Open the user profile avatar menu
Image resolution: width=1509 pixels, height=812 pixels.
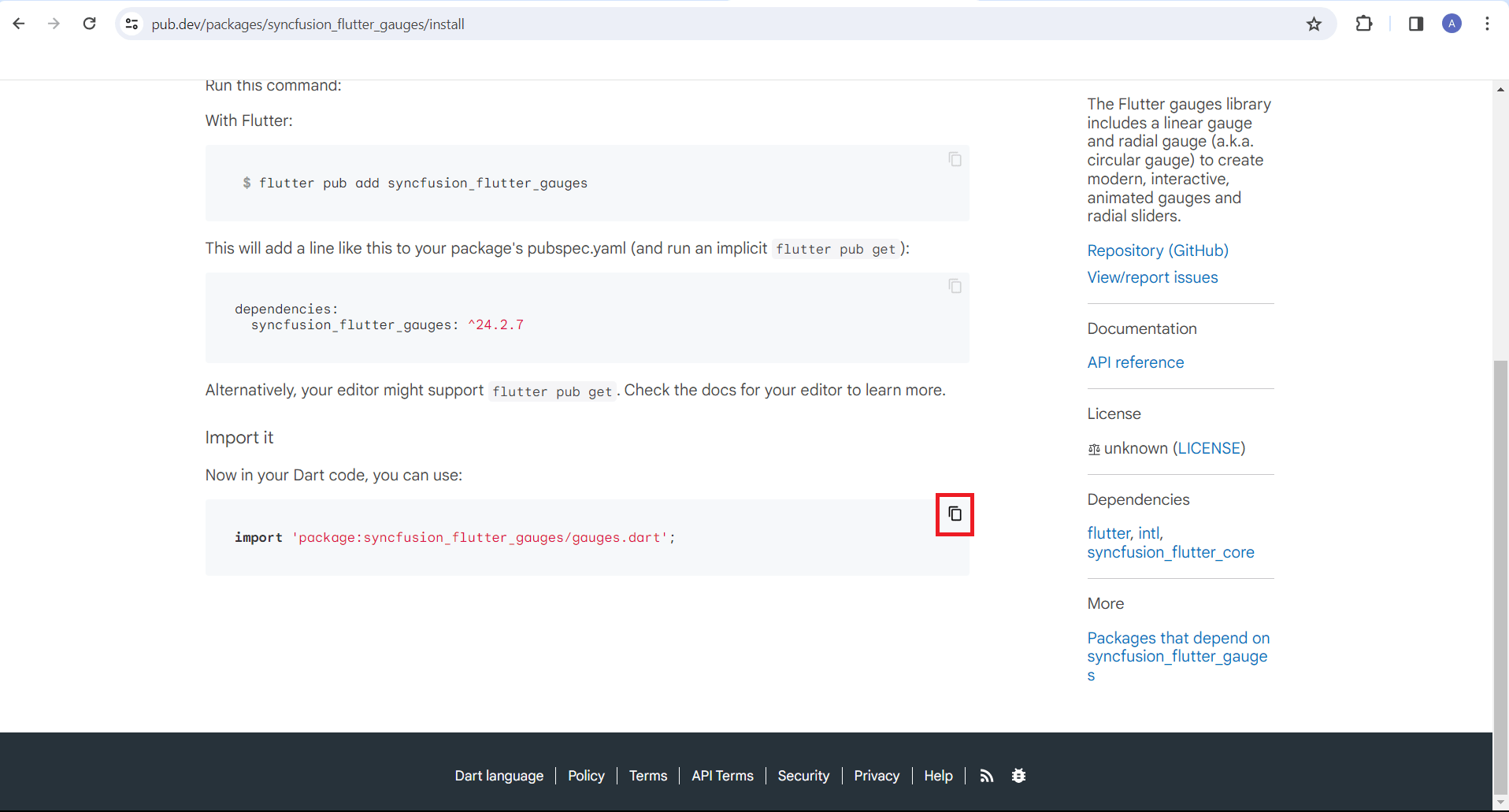pyautogui.click(x=1452, y=24)
